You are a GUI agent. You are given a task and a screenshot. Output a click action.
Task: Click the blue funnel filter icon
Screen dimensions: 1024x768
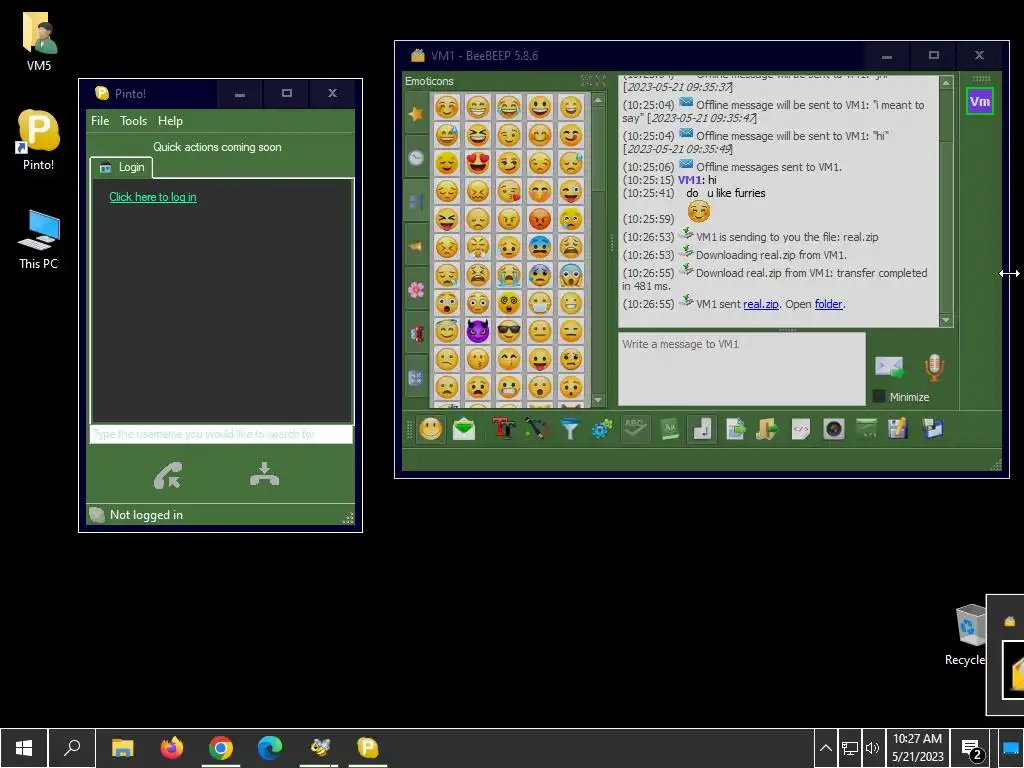pyautogui.click(x=569, y=429)
